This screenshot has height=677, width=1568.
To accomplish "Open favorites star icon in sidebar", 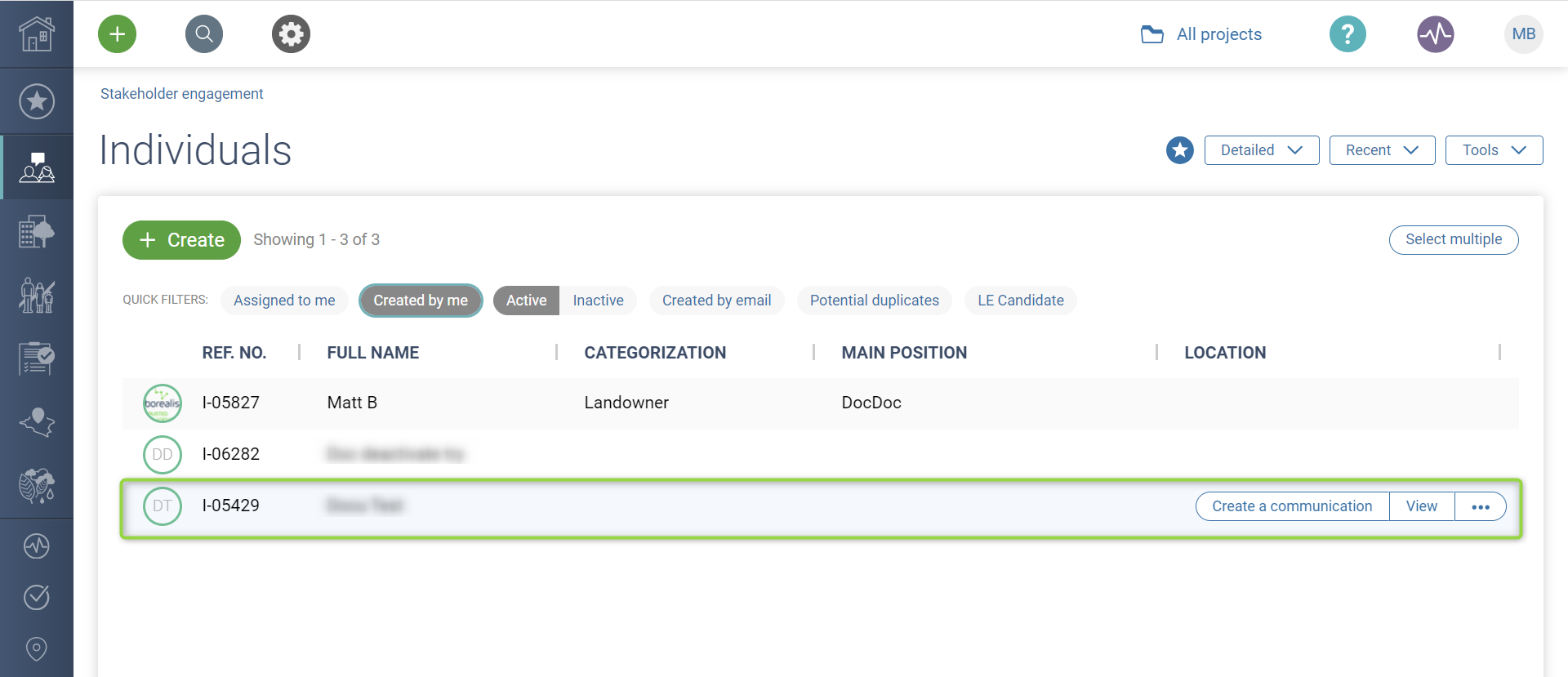I will 37,101.
